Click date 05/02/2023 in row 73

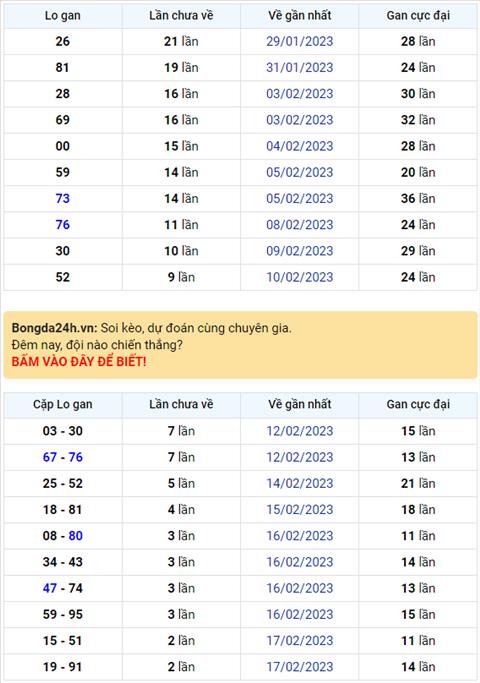[x=300, y=198]
